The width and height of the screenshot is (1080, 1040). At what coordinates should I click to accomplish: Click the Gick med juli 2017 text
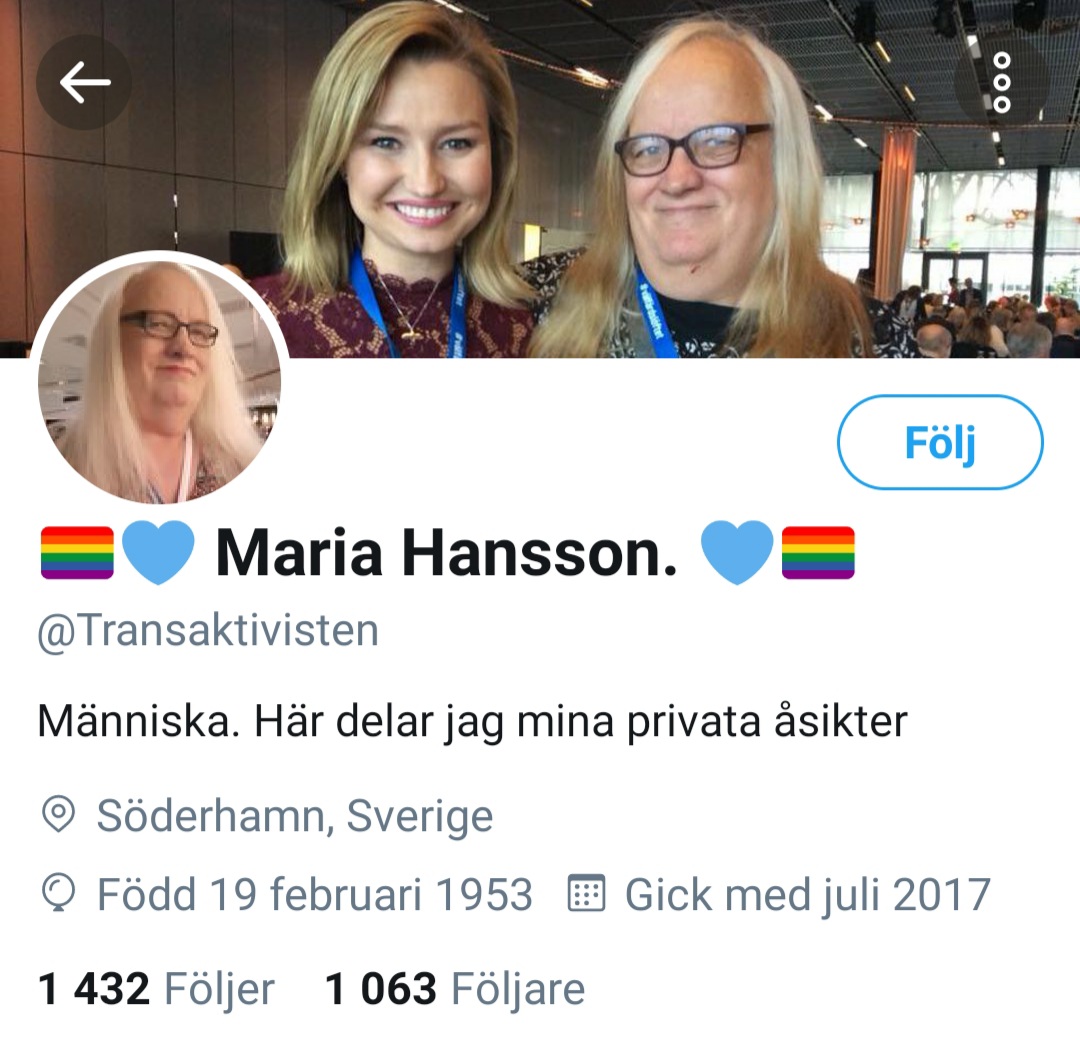[x=808, y=895]
